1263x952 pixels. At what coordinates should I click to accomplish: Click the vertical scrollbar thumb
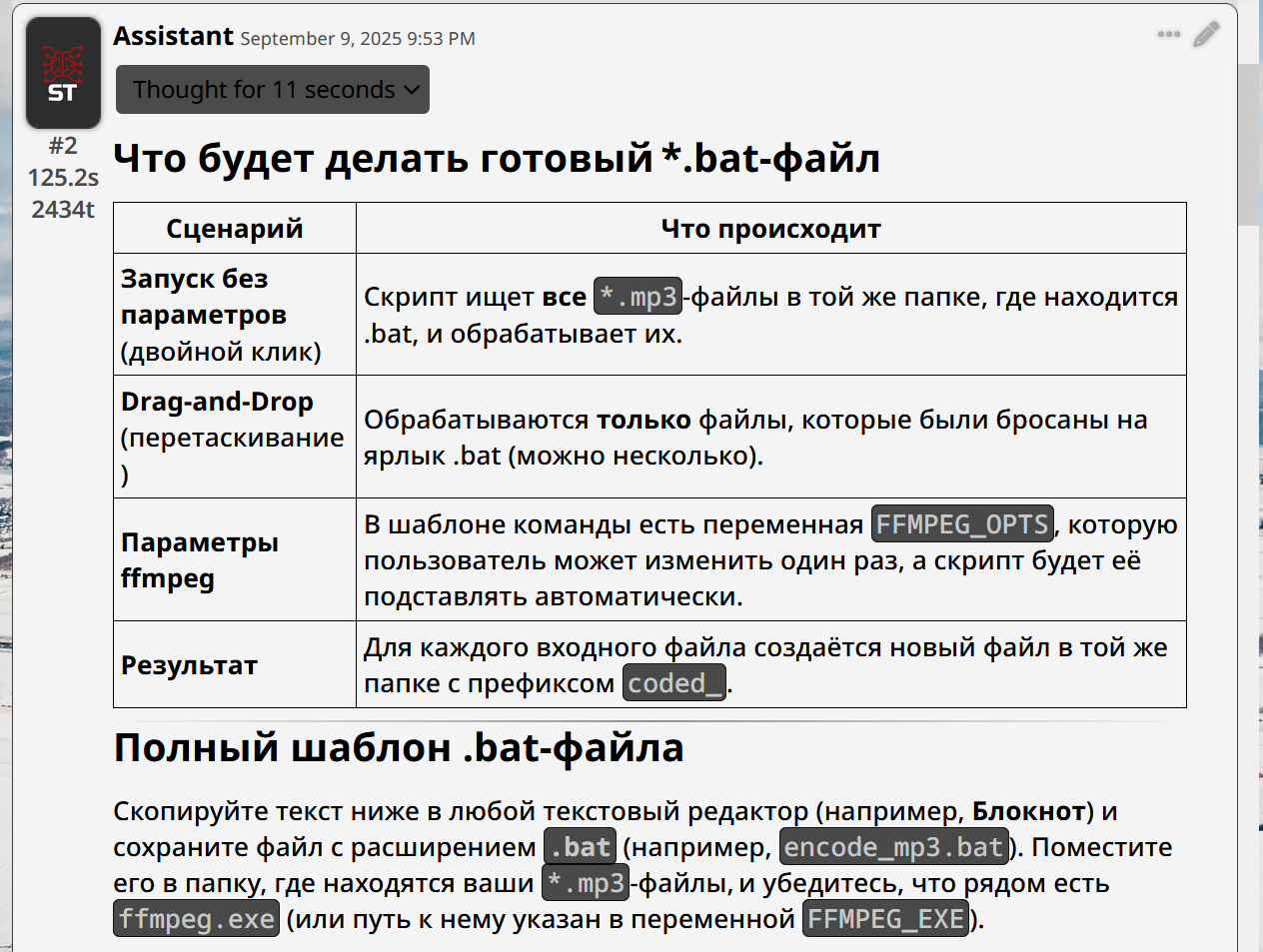[x=1250, y=145]
